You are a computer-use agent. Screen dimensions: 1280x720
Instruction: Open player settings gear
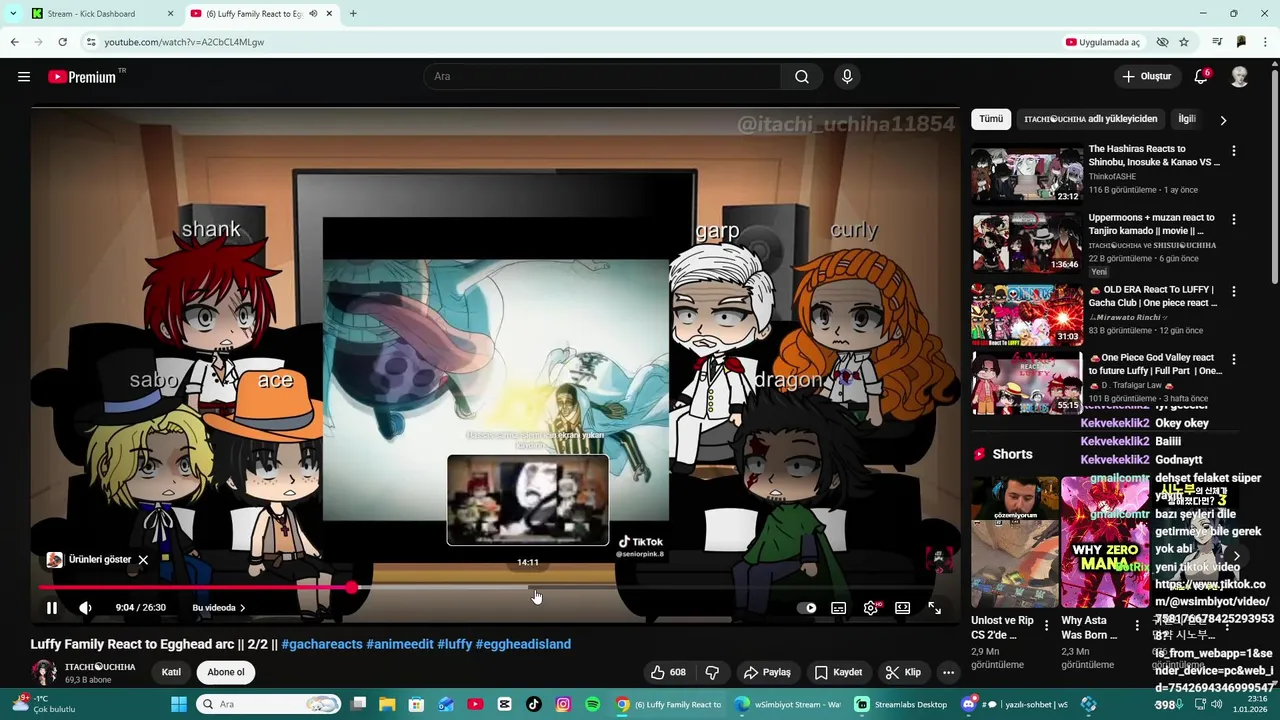click(872, 608)
